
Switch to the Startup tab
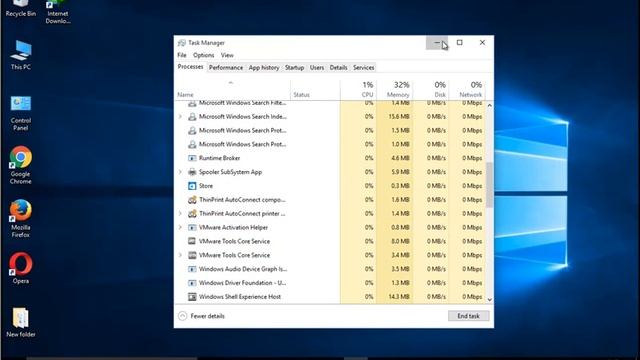tap(294, 68)
